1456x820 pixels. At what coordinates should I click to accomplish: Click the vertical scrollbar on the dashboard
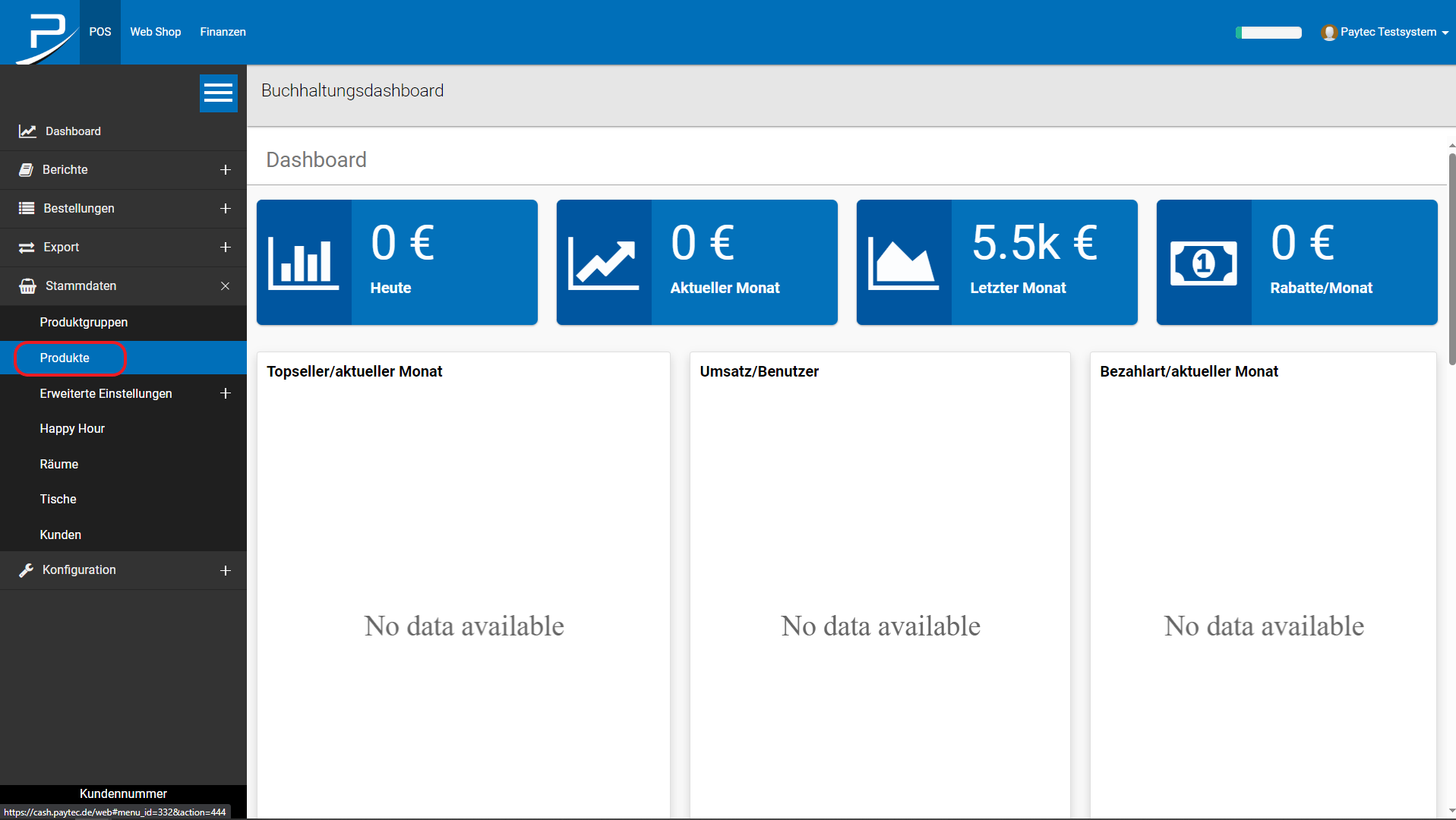point(1451,258)
